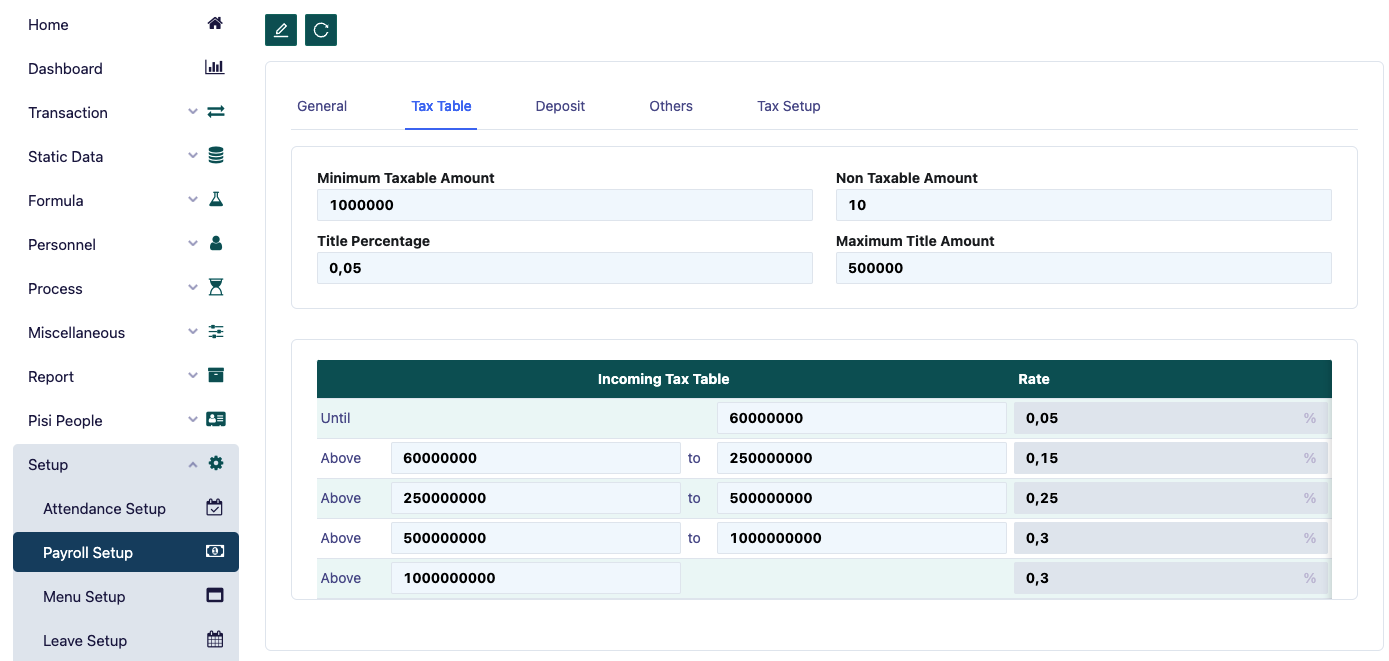The width and height of the screenshot is (1389, 661).
Task: Expand the Report menu chevron
Action: click(193, 376)
